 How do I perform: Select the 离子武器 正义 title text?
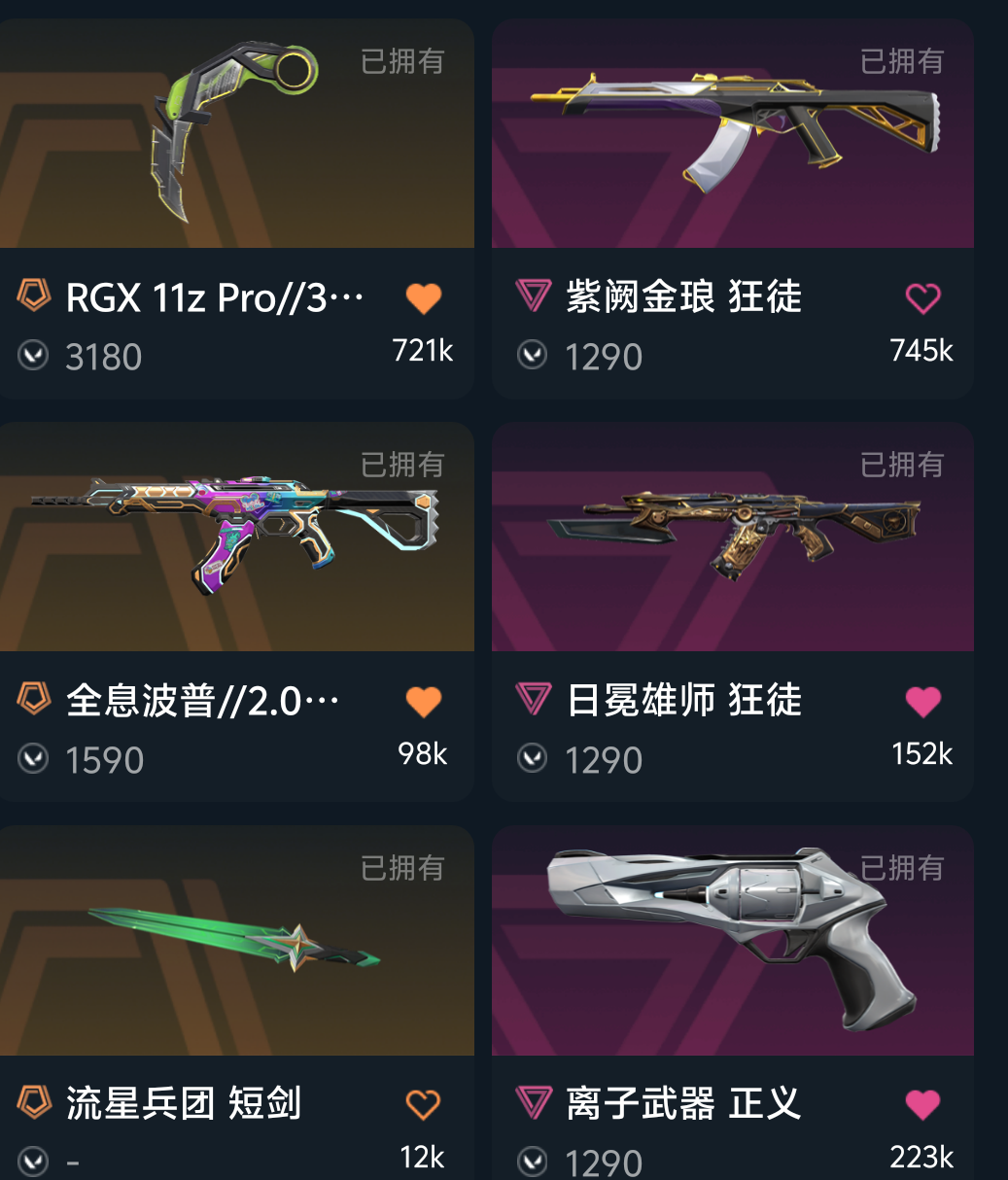point(684,1103)
